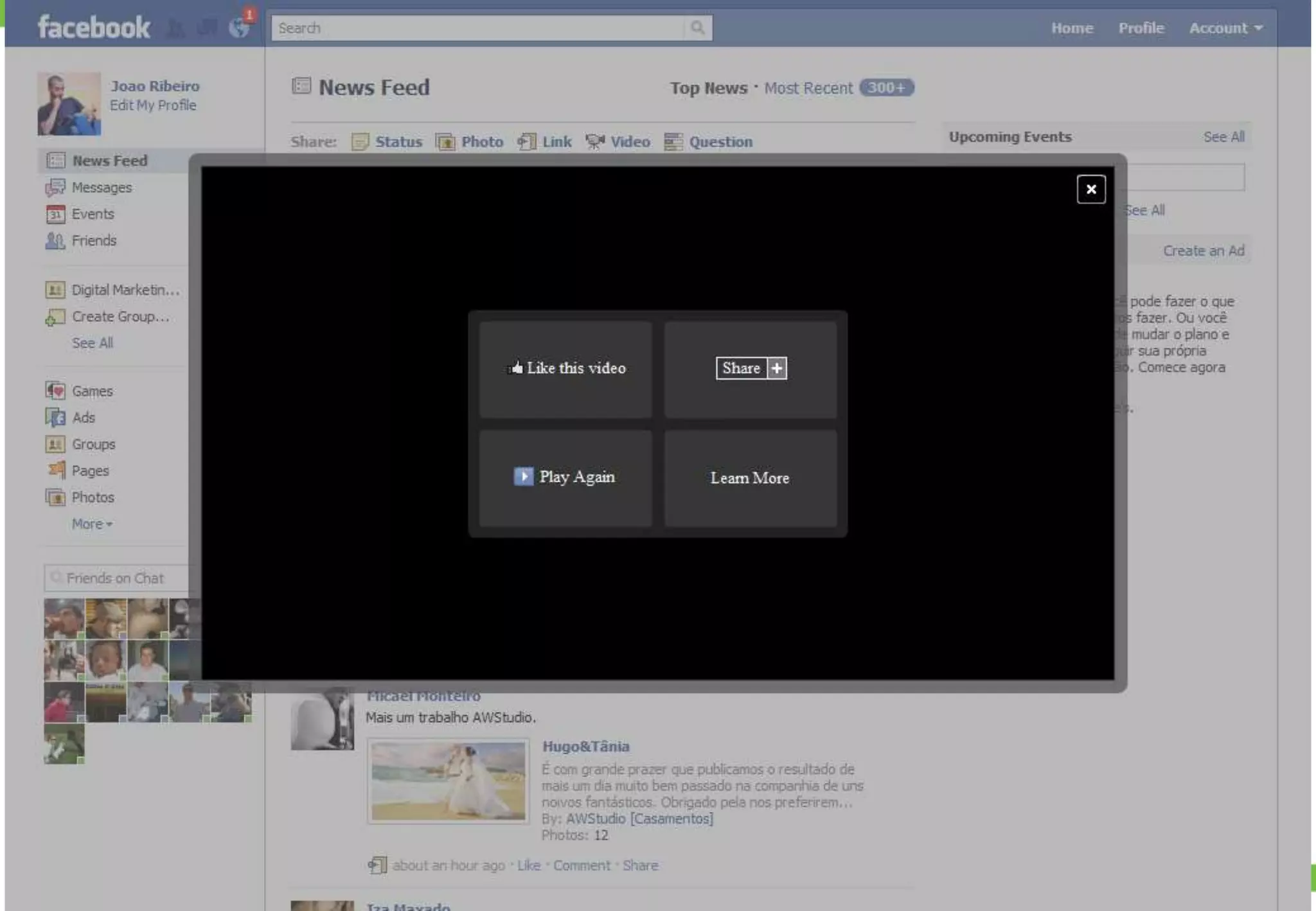The height and width of the screenshot is (911, 1316).
Task: Click Edit My Profile link
Action: click(x=153, y=105)
